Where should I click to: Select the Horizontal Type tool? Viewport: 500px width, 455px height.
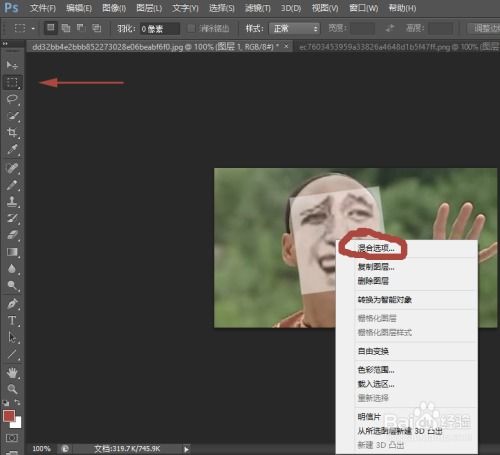tap(12, 321)
